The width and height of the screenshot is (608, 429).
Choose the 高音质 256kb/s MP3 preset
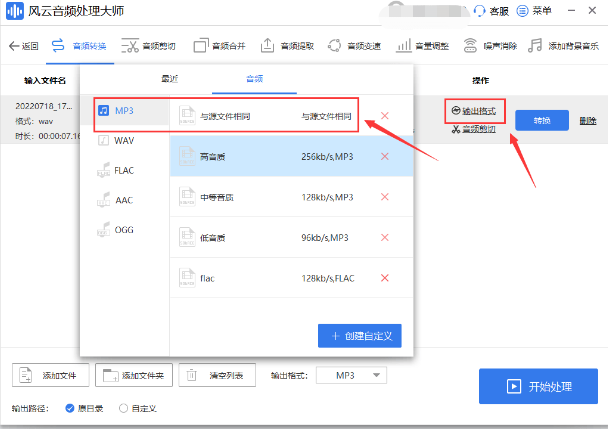291,156
